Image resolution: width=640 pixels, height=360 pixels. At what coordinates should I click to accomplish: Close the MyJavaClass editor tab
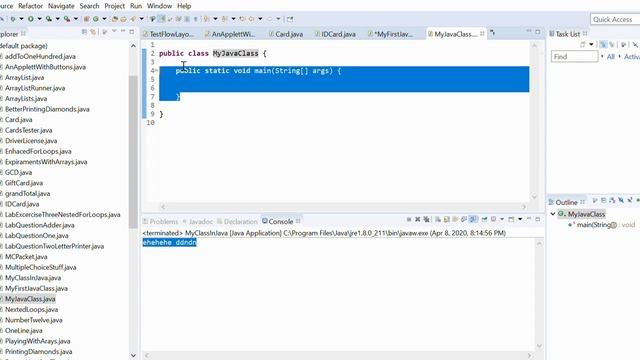tap(482, 33)
